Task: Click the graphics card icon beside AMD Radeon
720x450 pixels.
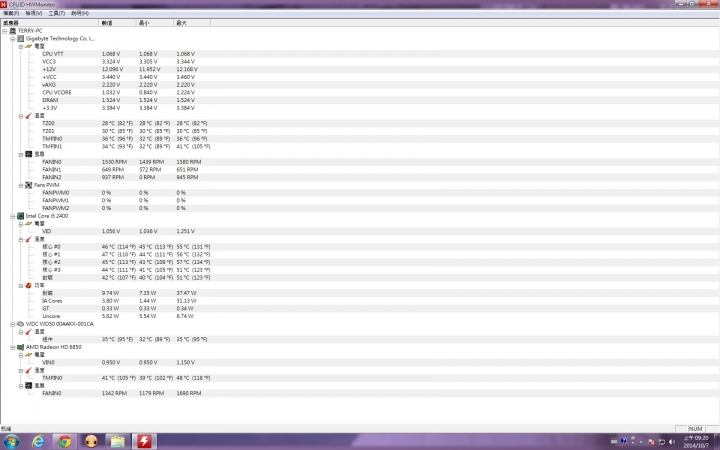Action: click(21, 347)
